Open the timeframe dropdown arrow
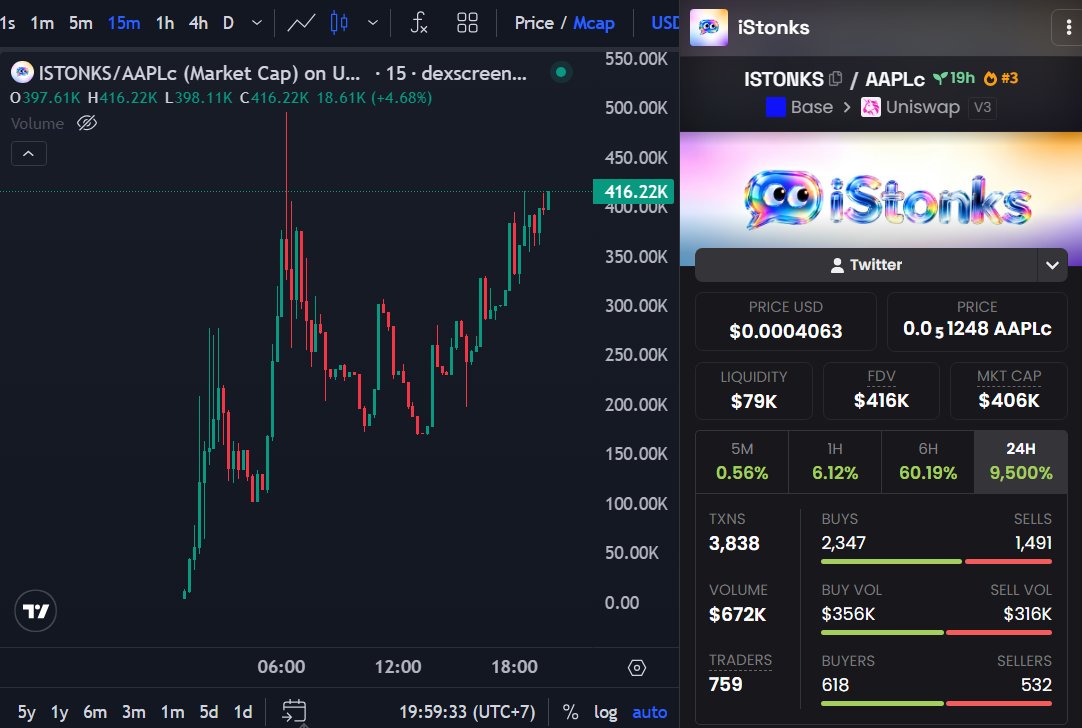 257,23
